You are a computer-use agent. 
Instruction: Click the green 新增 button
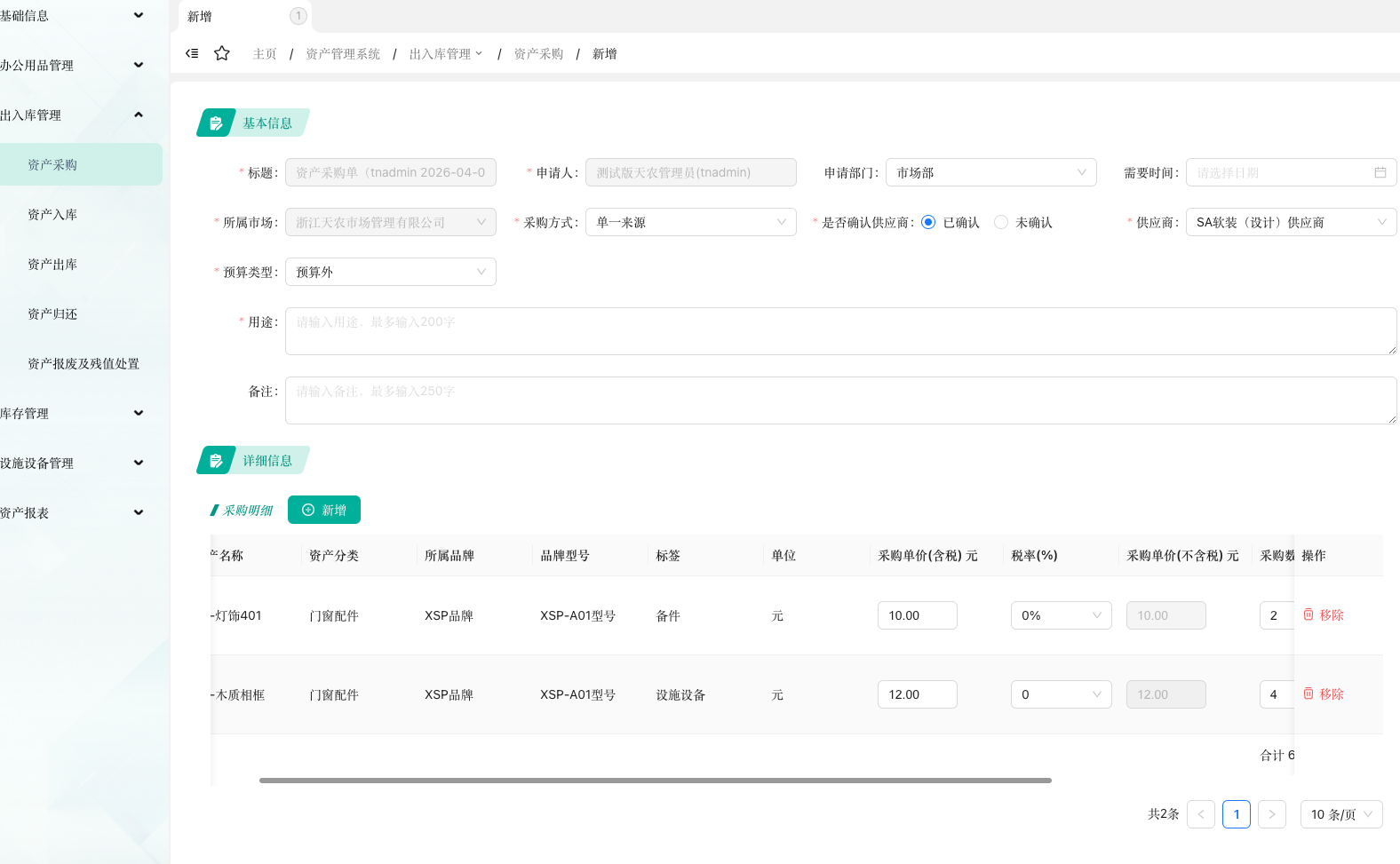coord(324,510)
